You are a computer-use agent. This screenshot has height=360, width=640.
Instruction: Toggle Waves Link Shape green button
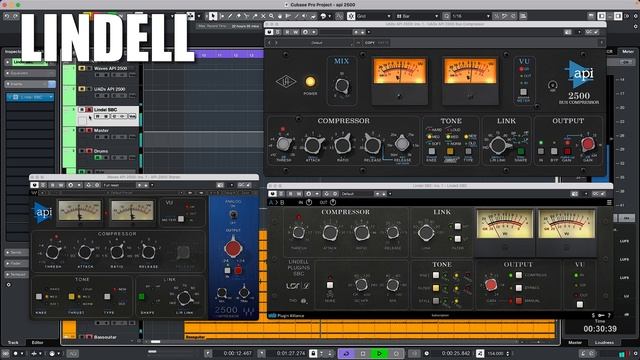pos(142,296)
